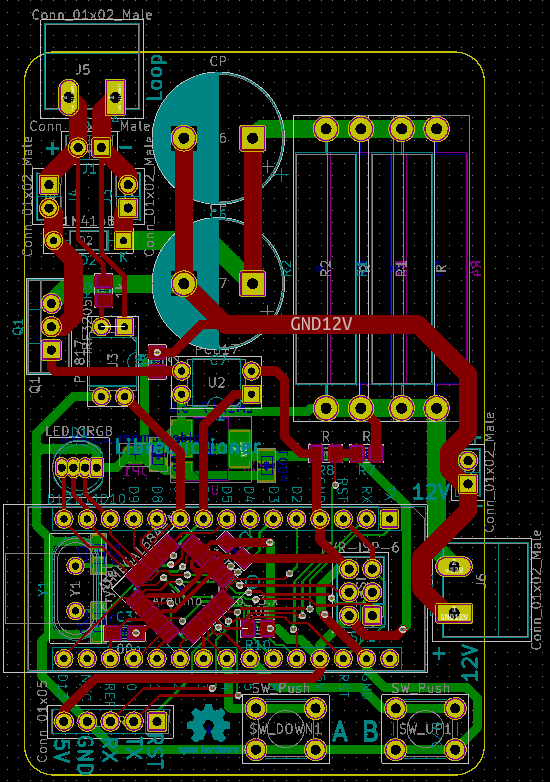This screenshot has height=782, width=550.
Task: Select the vertical '12V' text at bottom right
Action: coord(469,663)
